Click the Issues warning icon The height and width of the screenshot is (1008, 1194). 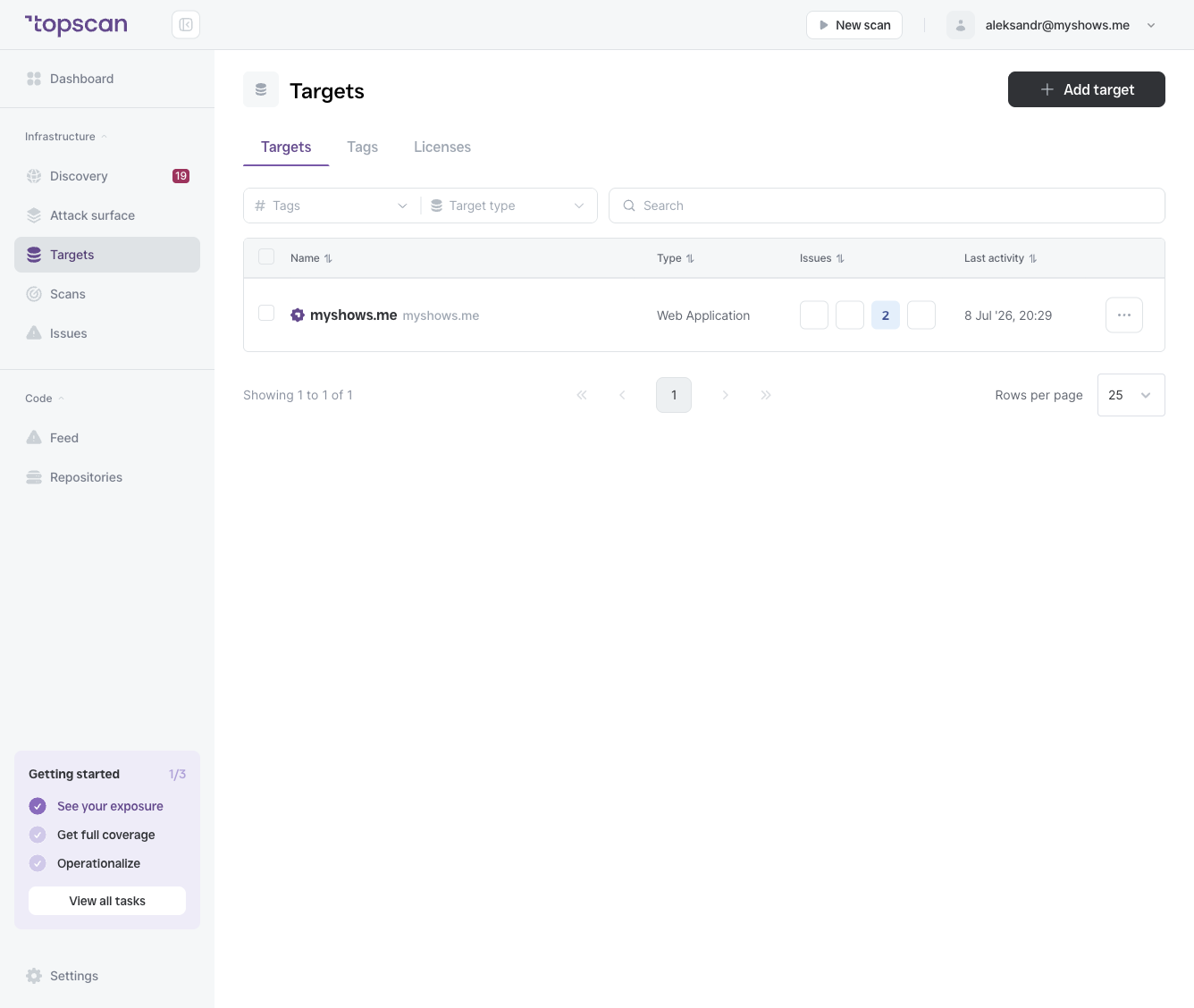point(34,333)
